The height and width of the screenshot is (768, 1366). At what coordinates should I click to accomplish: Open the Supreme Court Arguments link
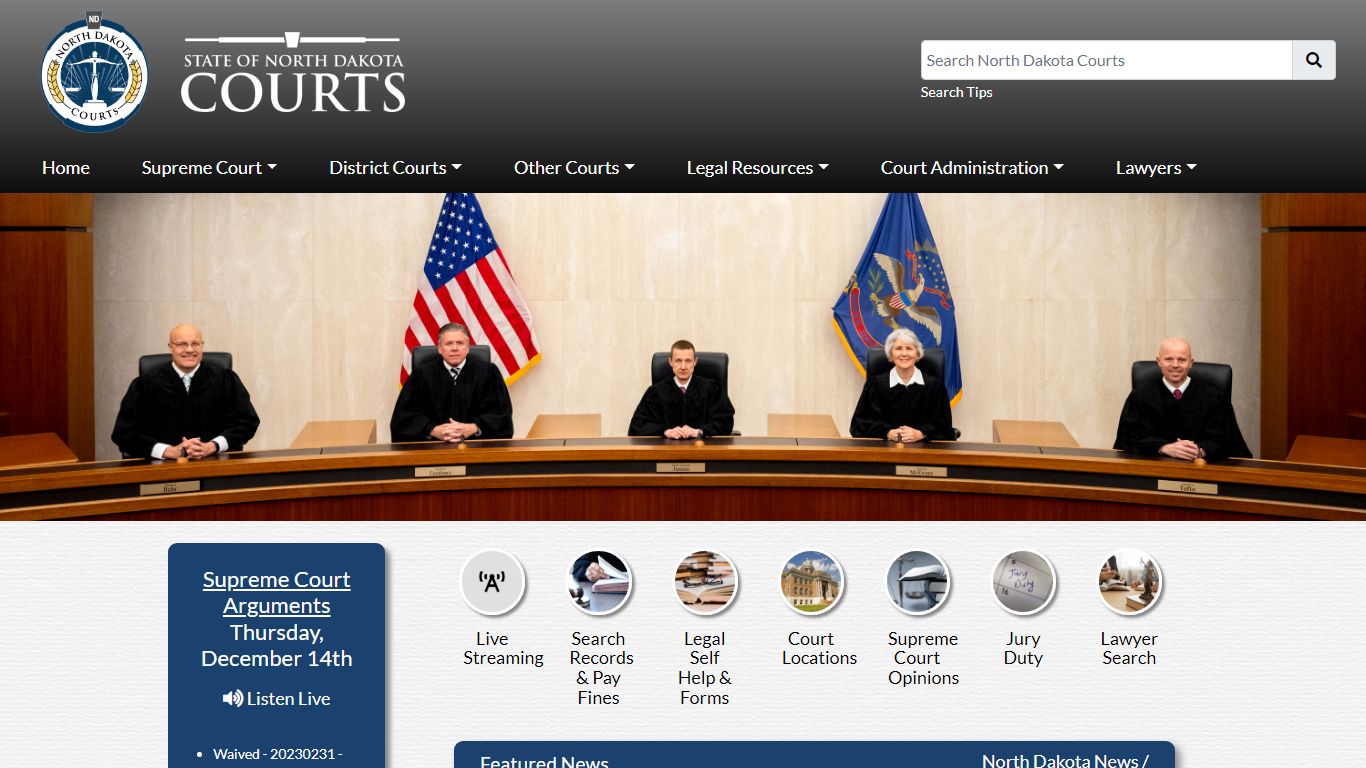[x=277, y=593]
